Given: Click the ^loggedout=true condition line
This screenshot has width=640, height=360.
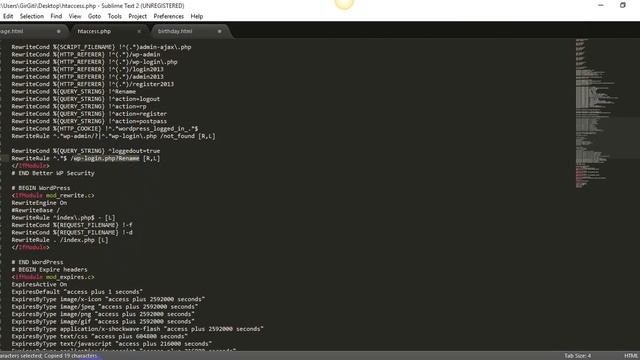Looking at the screenshot, I should 86,151.
